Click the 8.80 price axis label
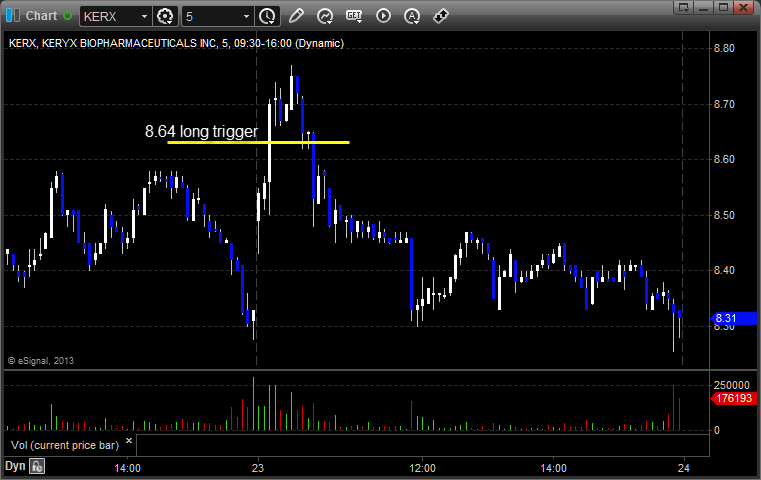The width and height of the screenshot is (761, 480). [x=724, y=48]
